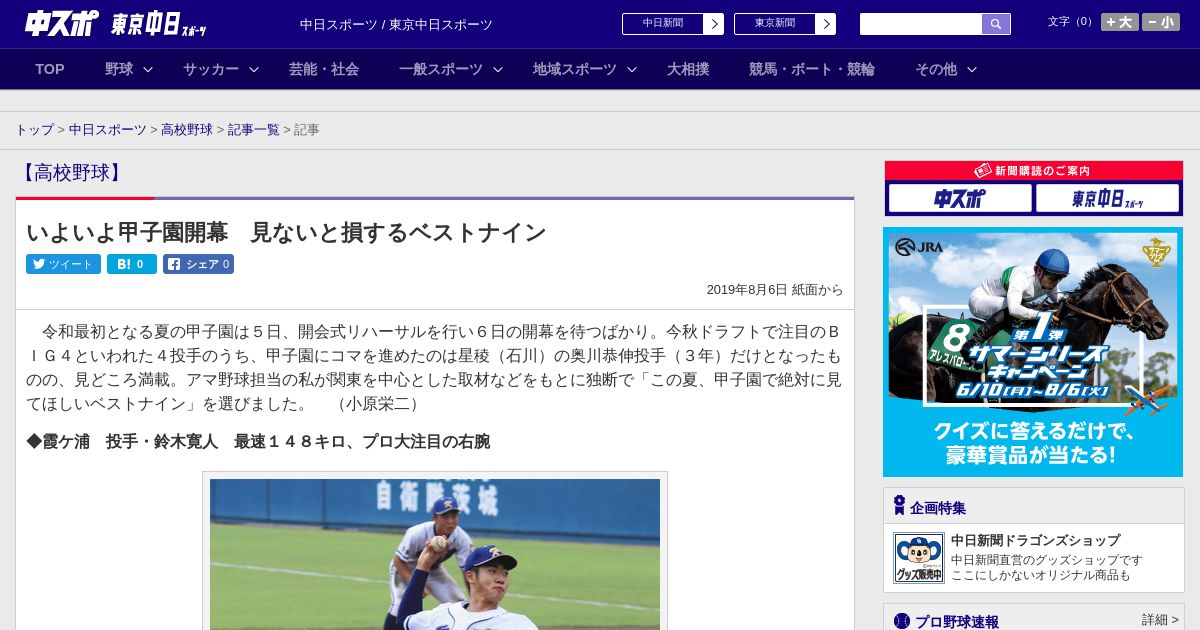
Task: Increase text size with ＋大 button
Action: [x=1119, y=22]
